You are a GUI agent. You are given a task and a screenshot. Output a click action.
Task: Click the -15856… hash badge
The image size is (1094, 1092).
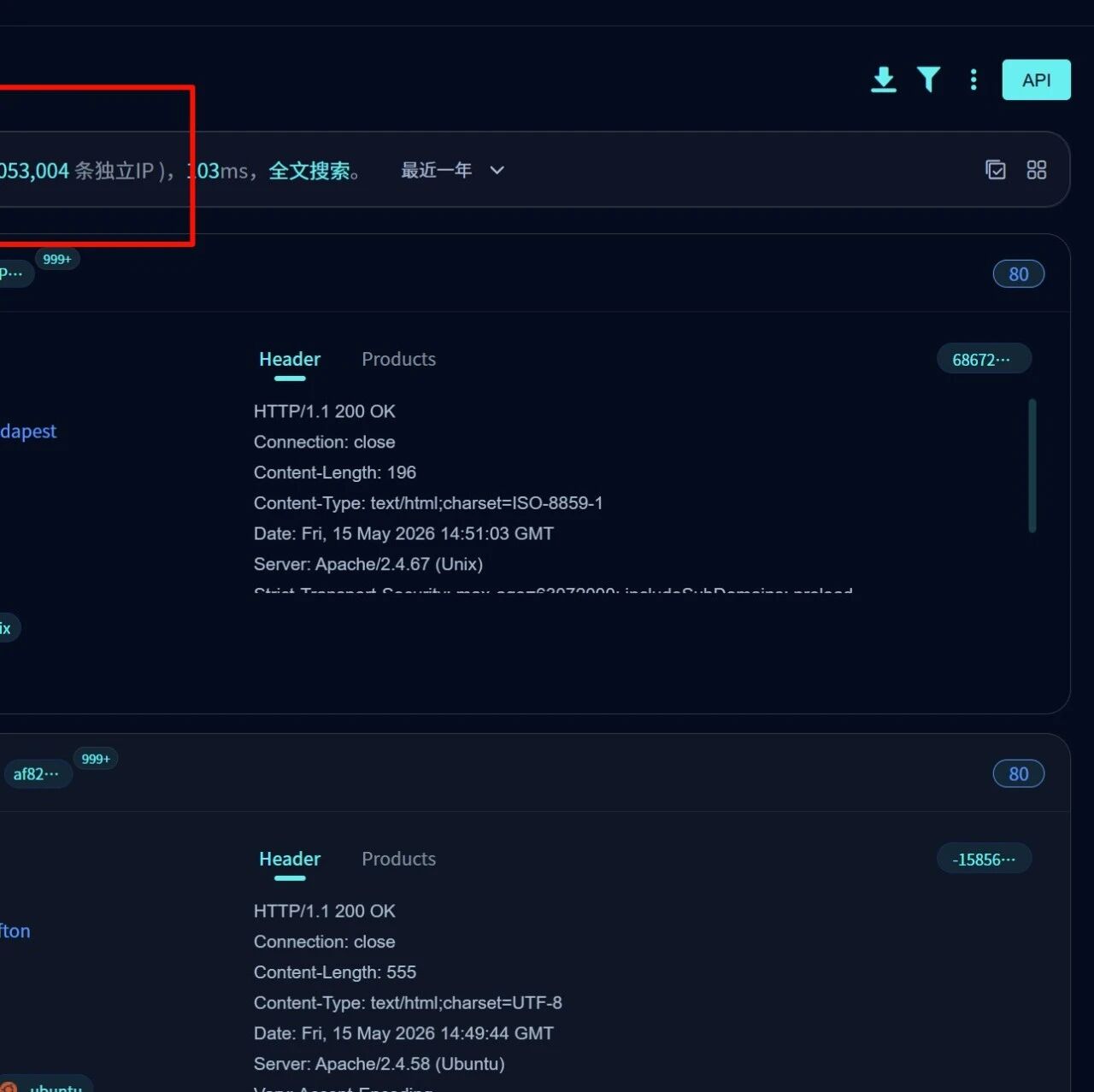coord(983,860)
